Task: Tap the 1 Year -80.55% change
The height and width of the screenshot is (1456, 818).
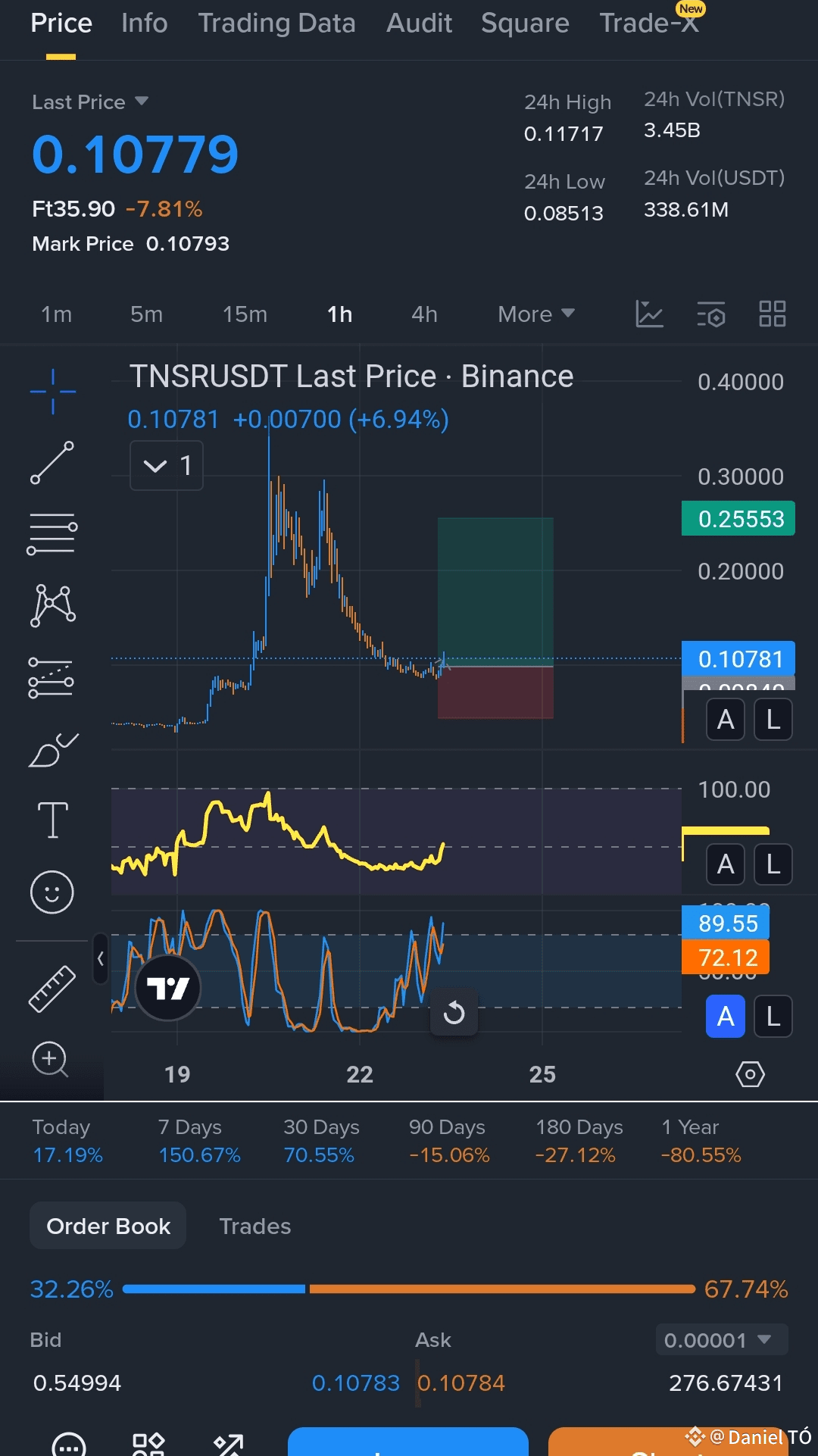Action: coord(701,1141)
